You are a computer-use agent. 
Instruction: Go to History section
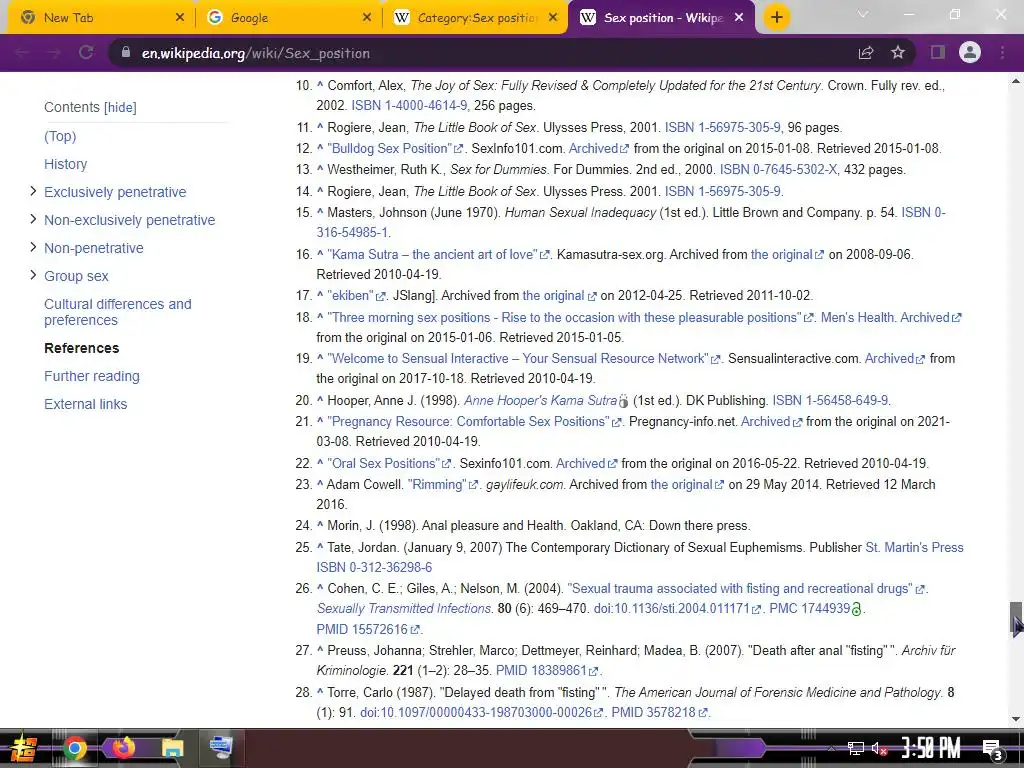pos(65,164)
